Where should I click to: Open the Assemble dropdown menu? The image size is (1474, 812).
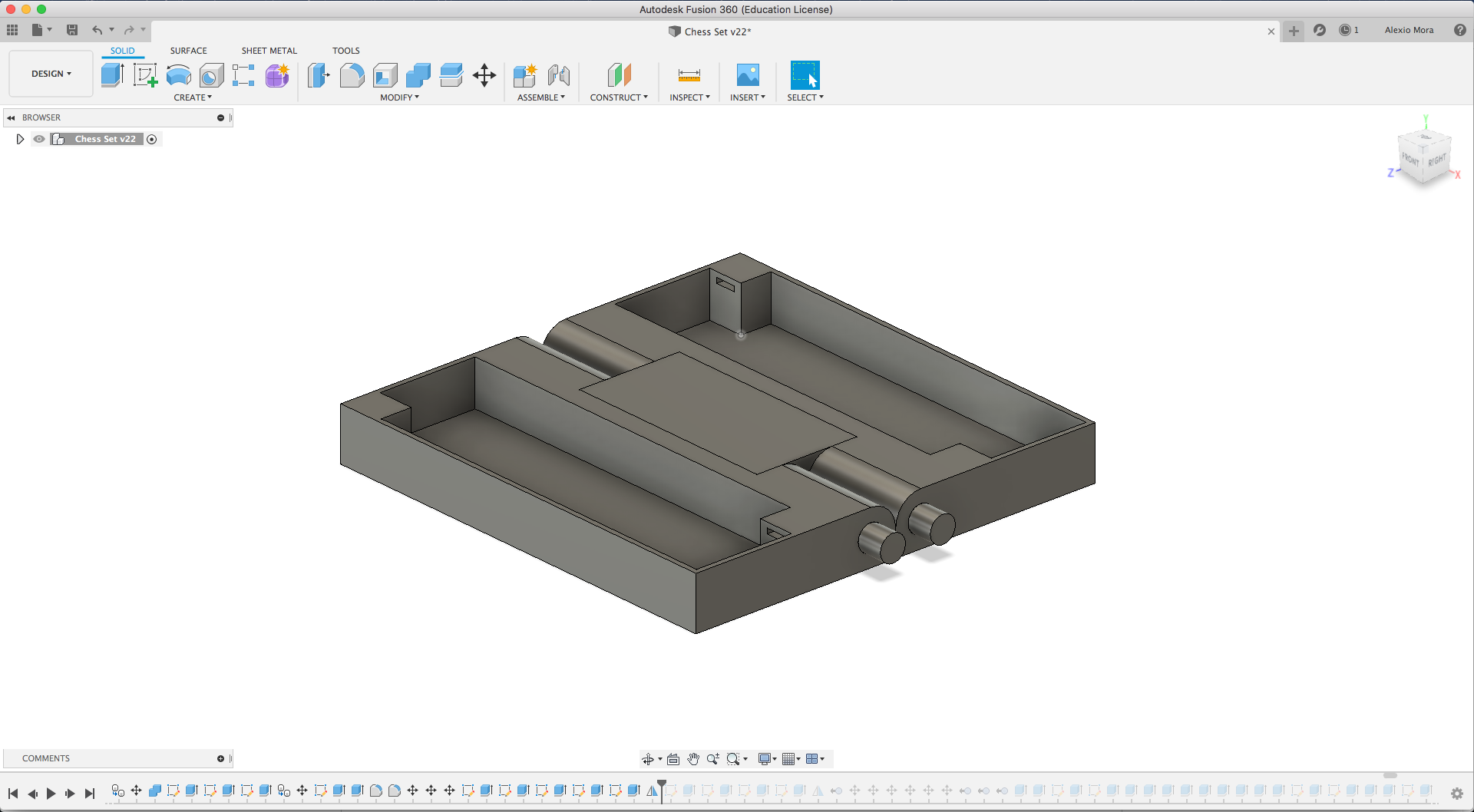(541, 97)
